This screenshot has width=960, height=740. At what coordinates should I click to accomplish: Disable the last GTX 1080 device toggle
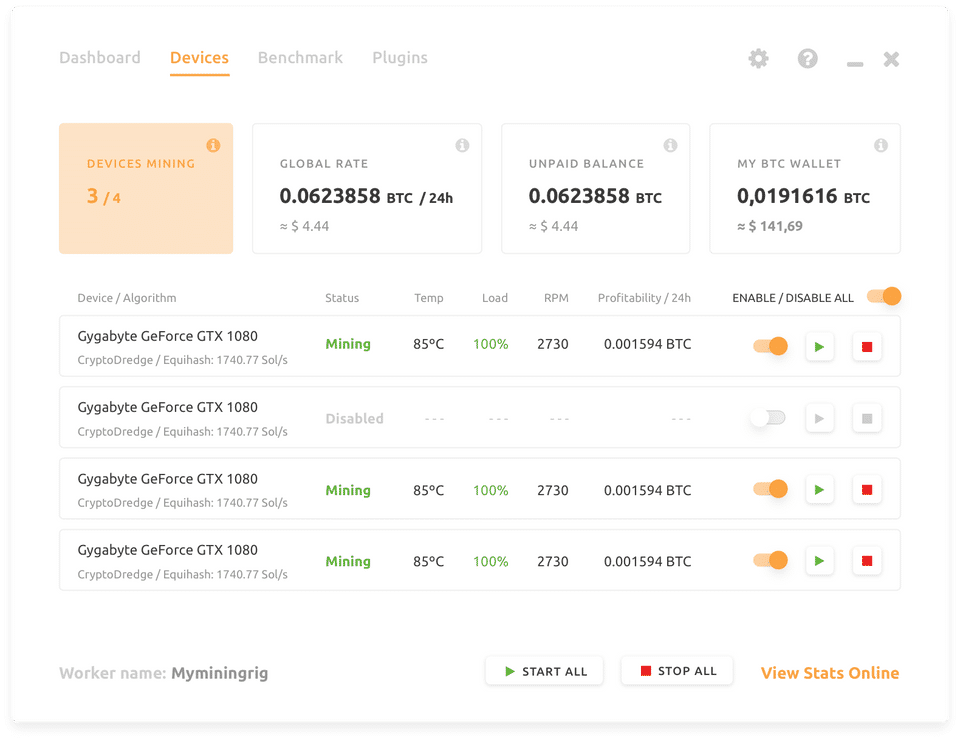pos(770,560)
